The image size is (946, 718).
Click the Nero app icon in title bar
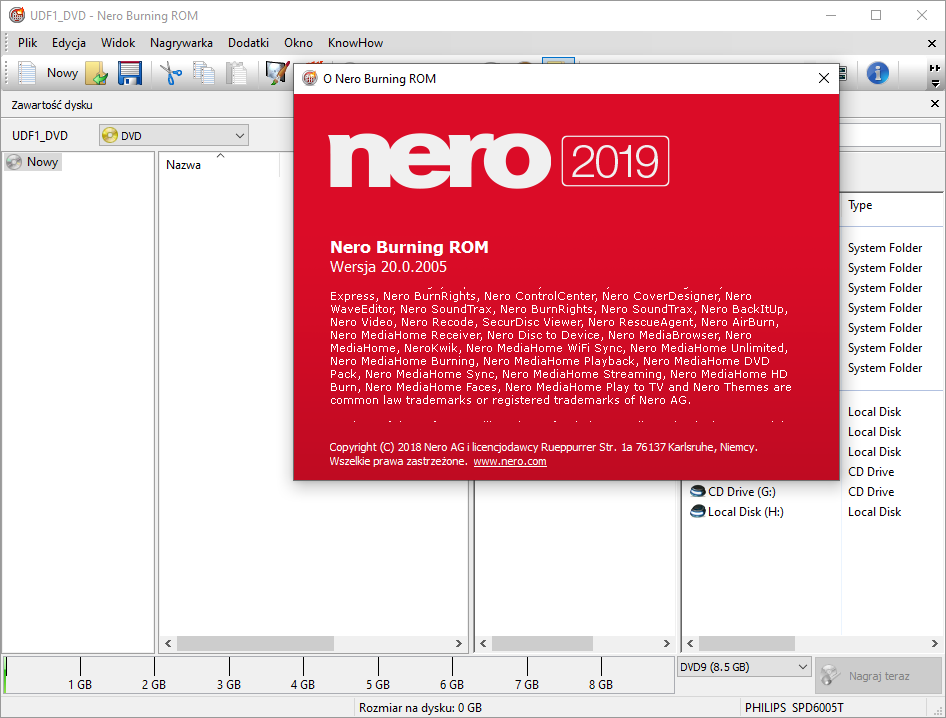pos(17,15)
